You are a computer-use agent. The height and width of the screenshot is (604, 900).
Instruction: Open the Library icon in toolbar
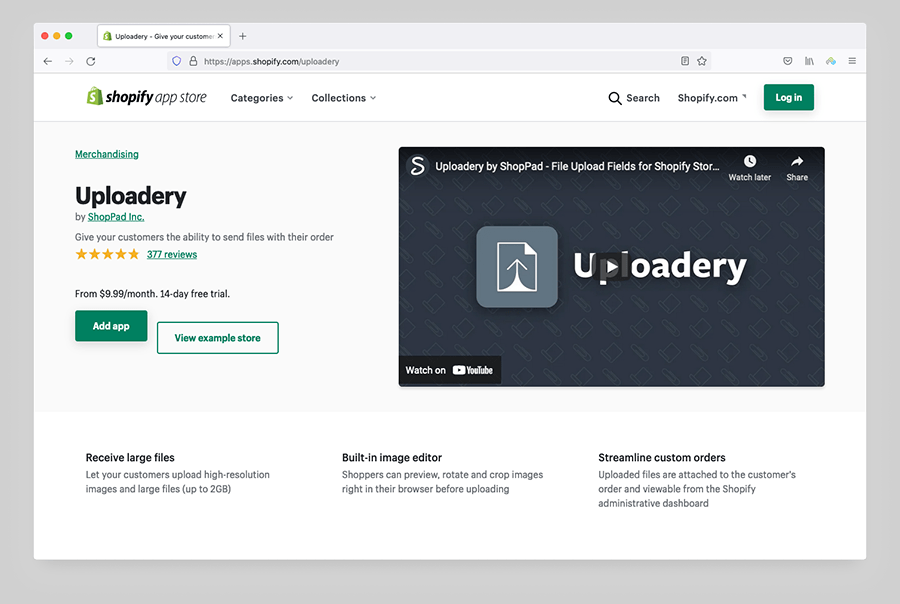[x=809, y=61]
